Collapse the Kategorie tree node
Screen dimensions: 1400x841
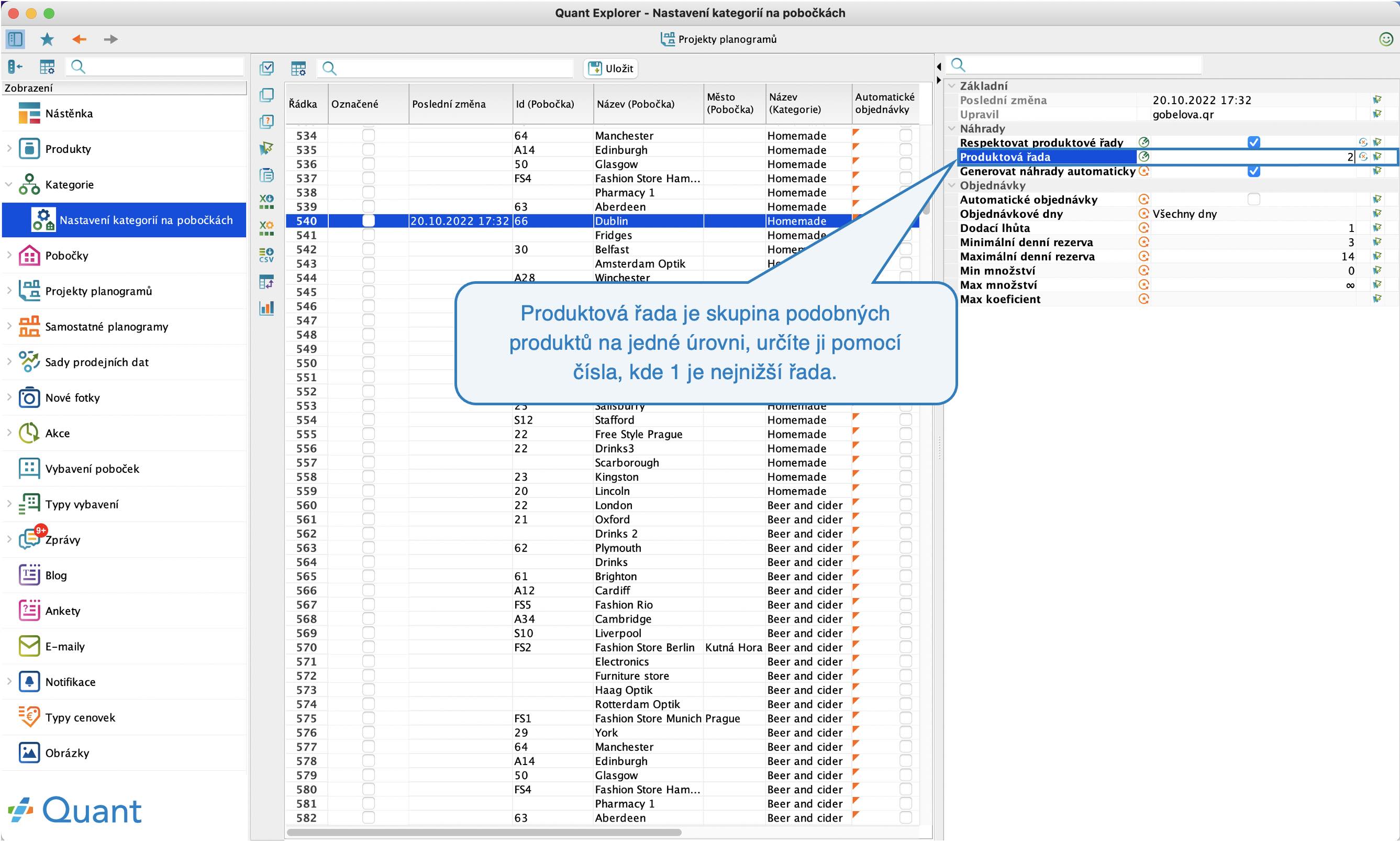point(9,184)
